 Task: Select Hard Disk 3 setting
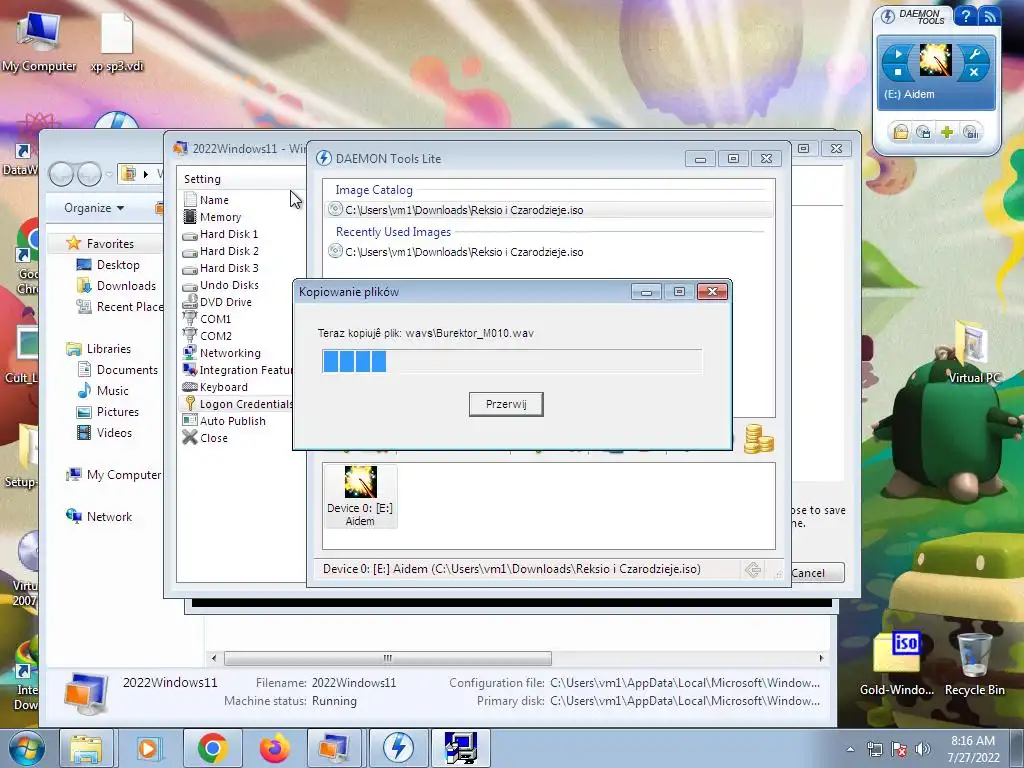pos(221,268)
